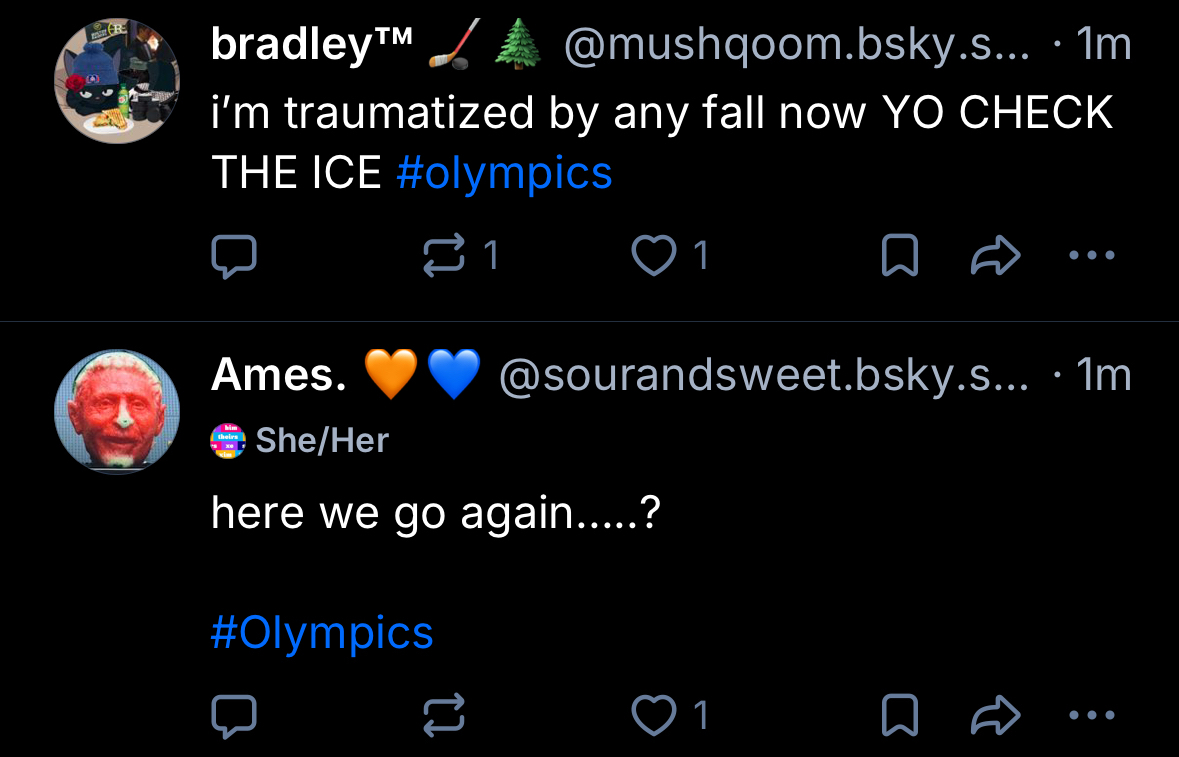Screen dimensions: 1179x757
Task: Bookmark bradley's Olympics post
Action: [x=899, y=257]
